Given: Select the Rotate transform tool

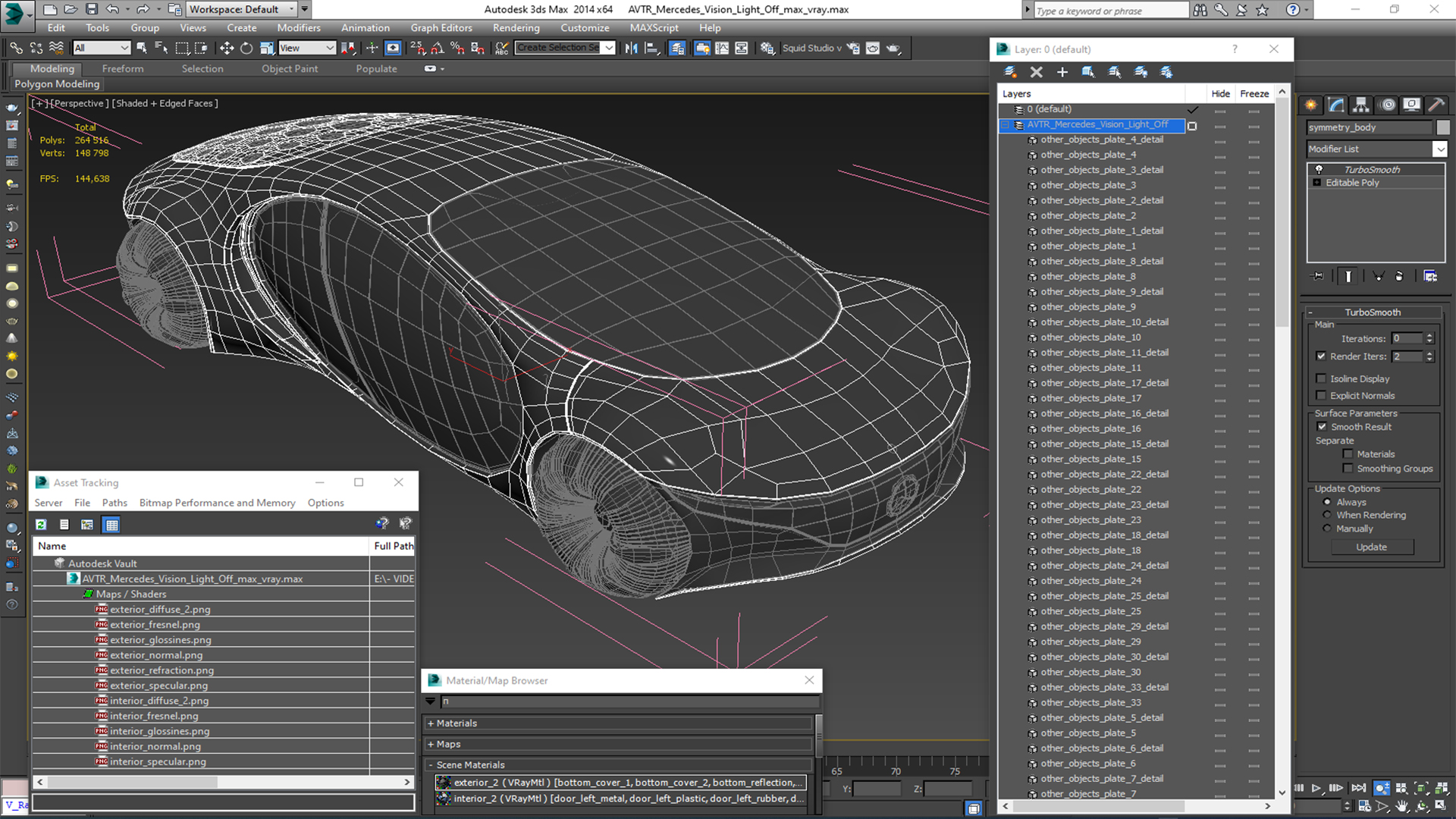Looking at the screenshot, I should 246,48.
